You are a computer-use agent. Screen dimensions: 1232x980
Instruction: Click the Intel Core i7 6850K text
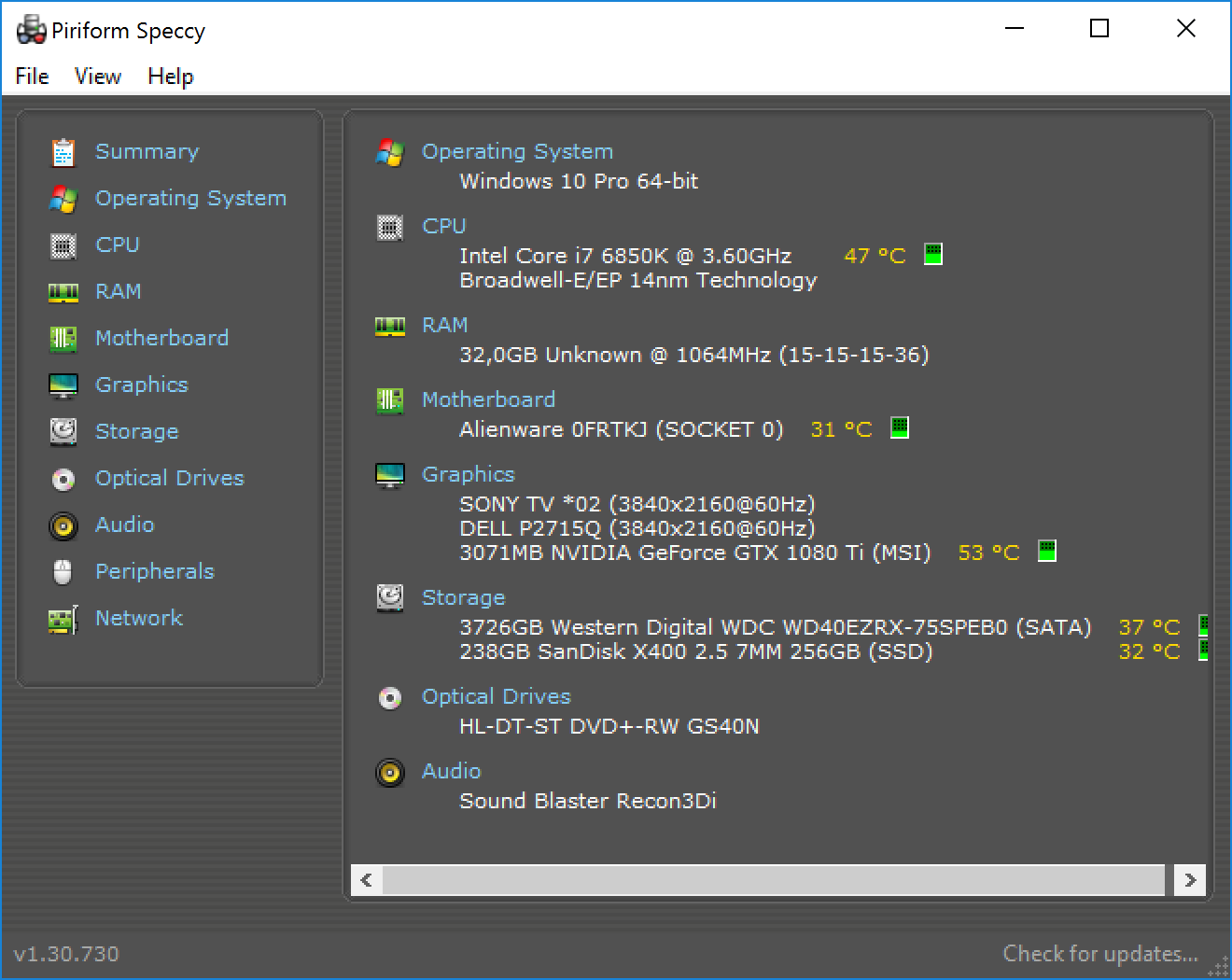tap(625, 256)
